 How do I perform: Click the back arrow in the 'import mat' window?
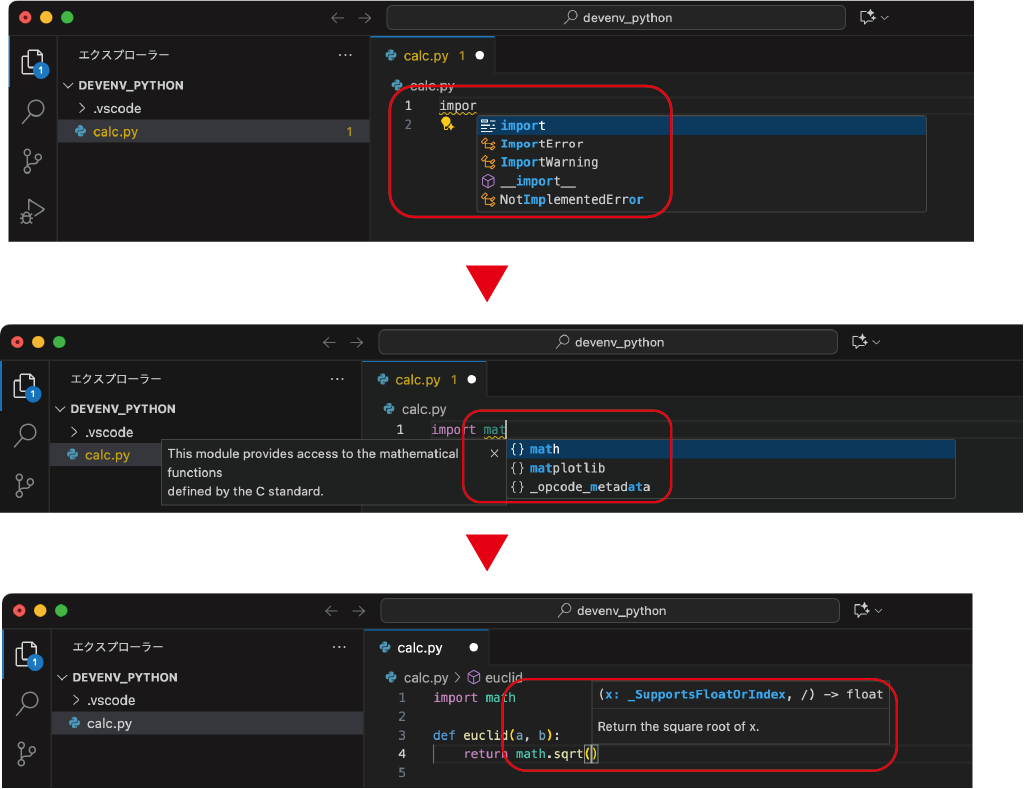pos(329,342)
